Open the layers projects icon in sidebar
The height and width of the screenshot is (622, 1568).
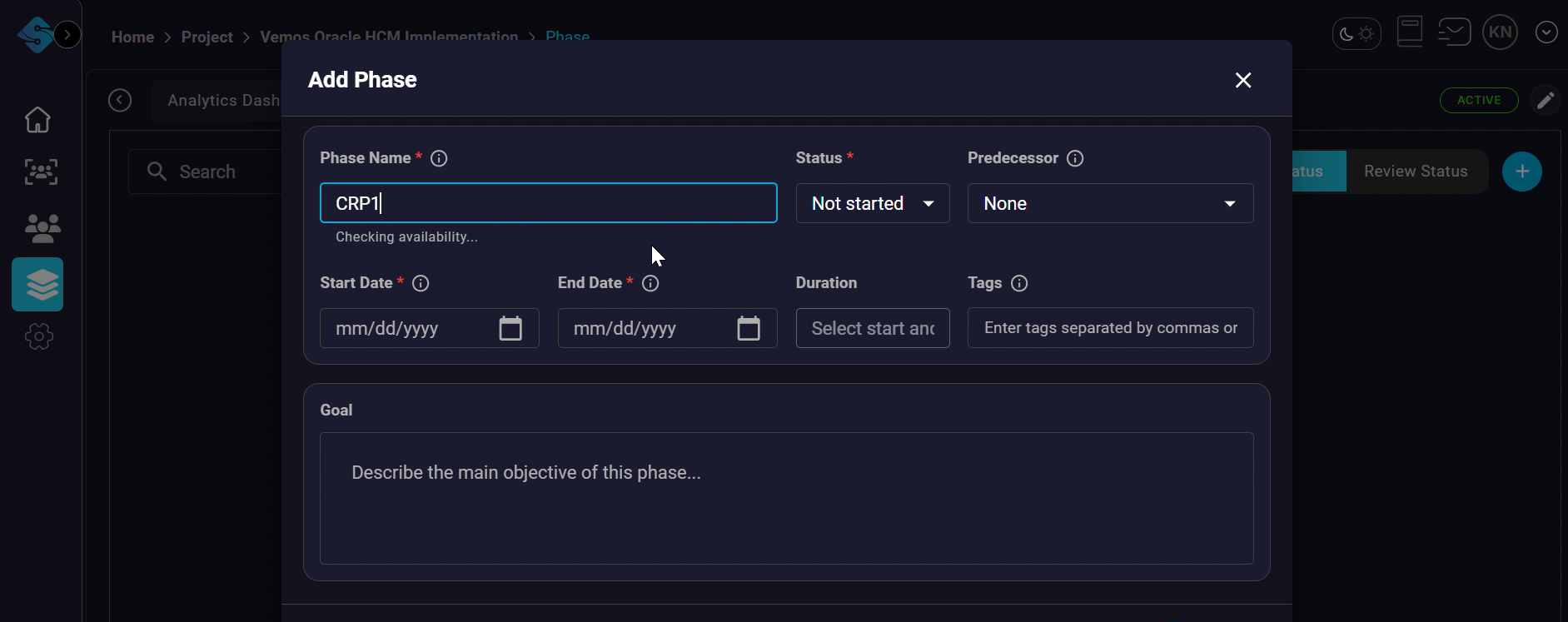pyautogui.click(x=37, y=285)
